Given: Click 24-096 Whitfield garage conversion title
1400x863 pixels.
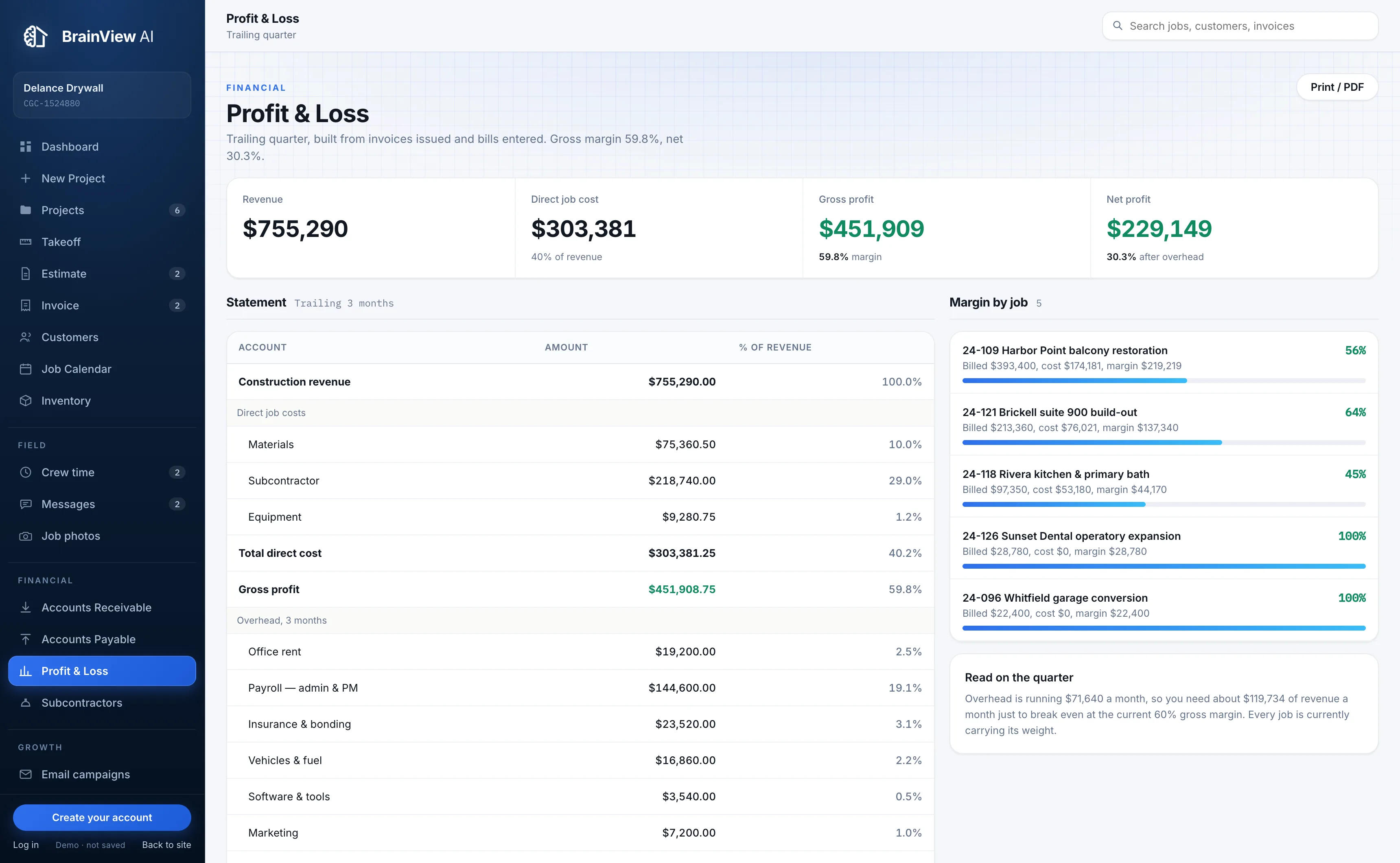Looking at the screenshot, I should point(1055,598).
